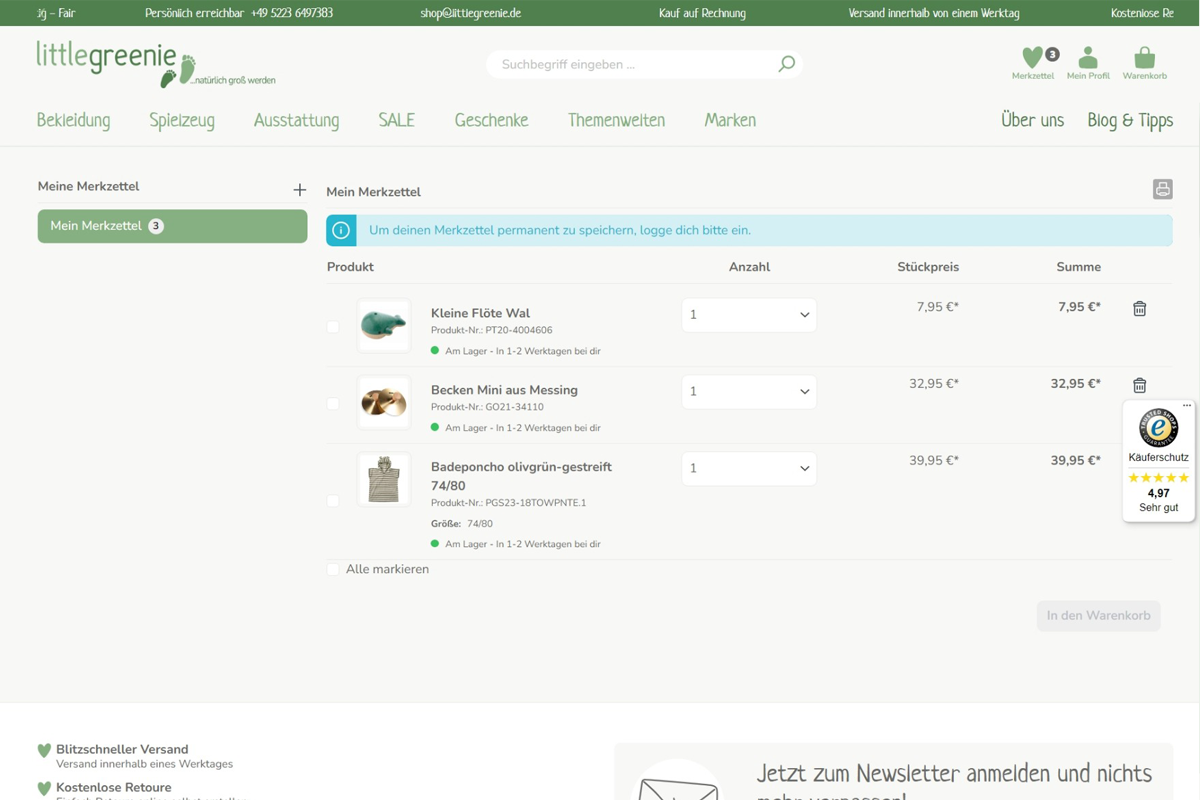
Task: Go to the SALE menu item
Action: [x=396, y=121]
